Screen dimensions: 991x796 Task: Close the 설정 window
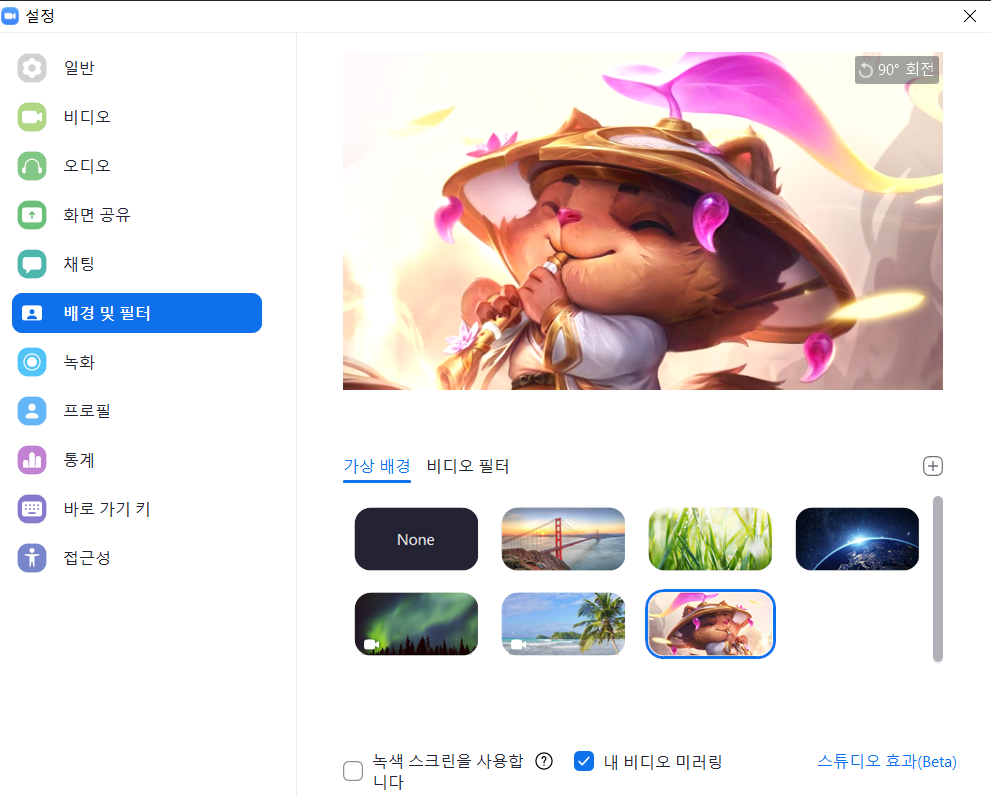coord(970,16)
